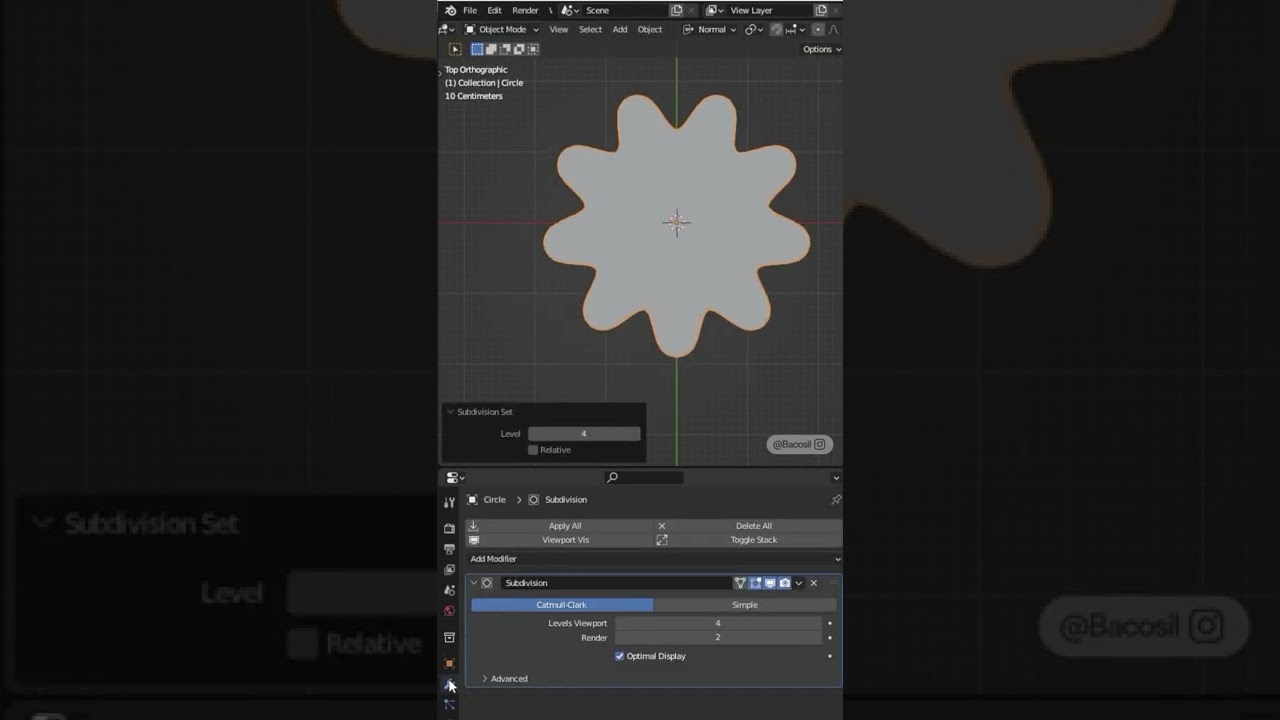The height and width of the screenshot is (720, 1280).
Task: Collapse the Subdivision Set operator panel
Action: (x=450, y=412)
